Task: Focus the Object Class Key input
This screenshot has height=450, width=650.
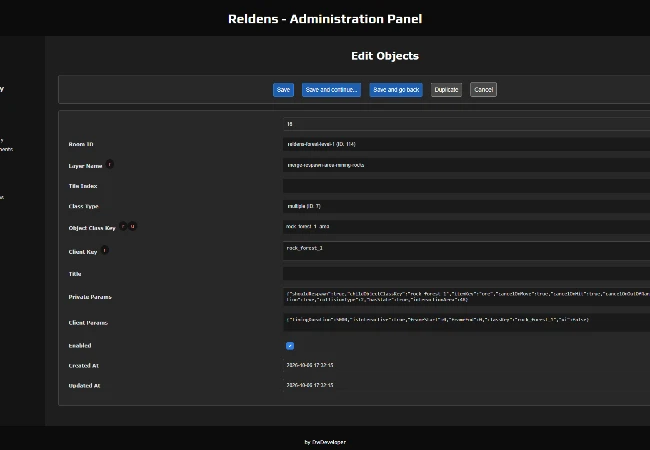Action: (x=466, y=227)
